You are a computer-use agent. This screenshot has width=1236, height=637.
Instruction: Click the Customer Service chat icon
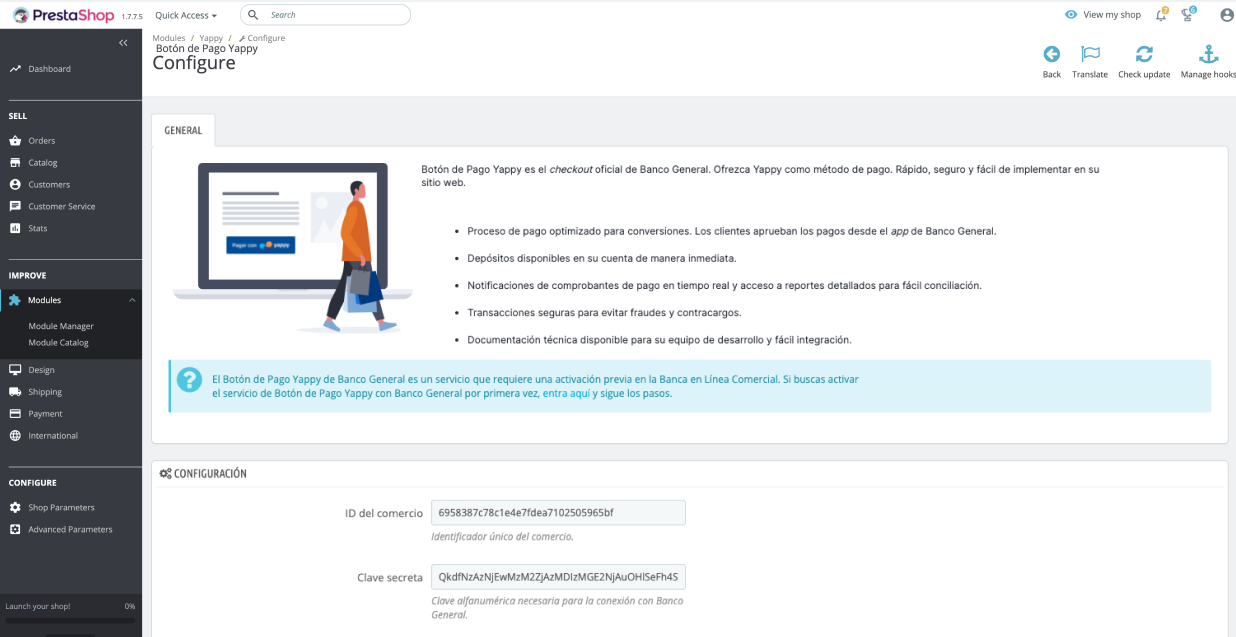coord(15,207)
